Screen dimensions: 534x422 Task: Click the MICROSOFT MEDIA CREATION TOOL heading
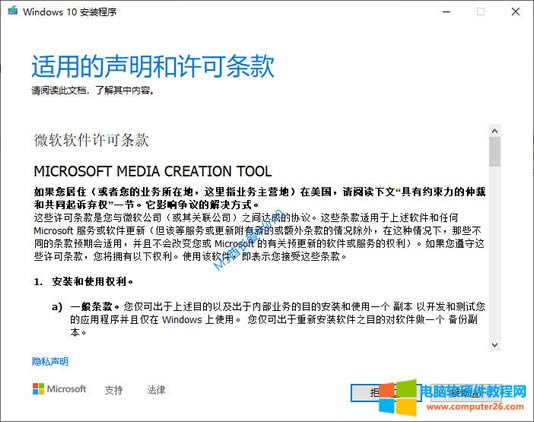153,171
